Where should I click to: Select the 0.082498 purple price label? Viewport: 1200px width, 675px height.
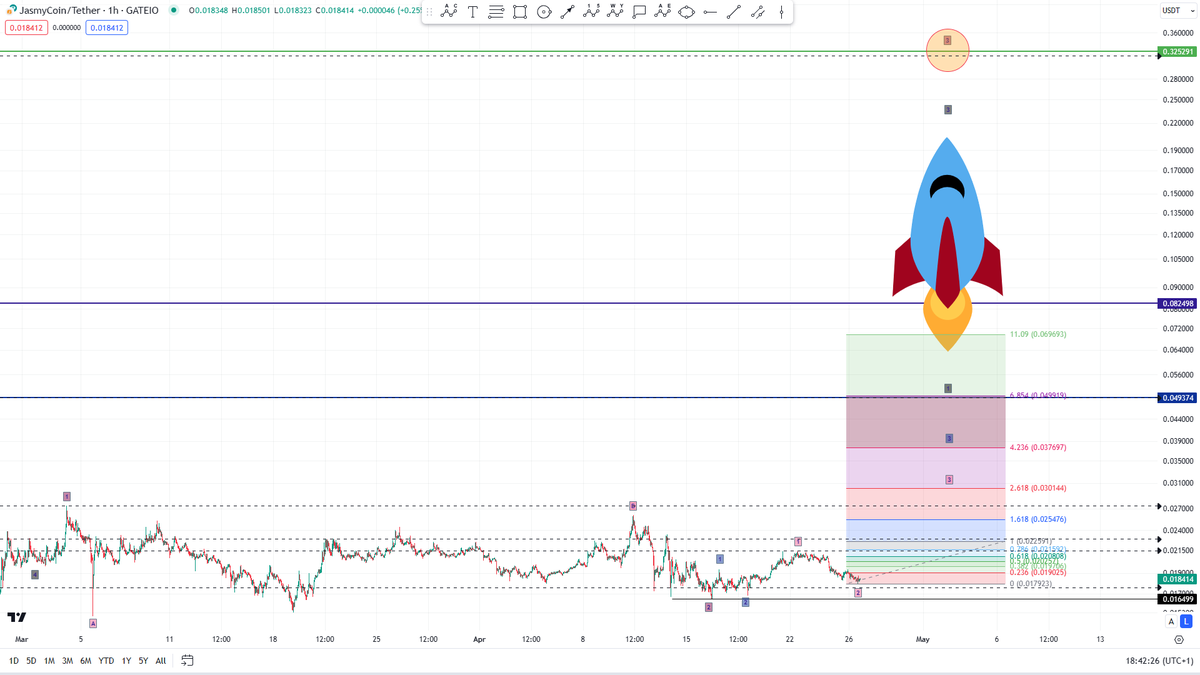tap(1178, 303)
